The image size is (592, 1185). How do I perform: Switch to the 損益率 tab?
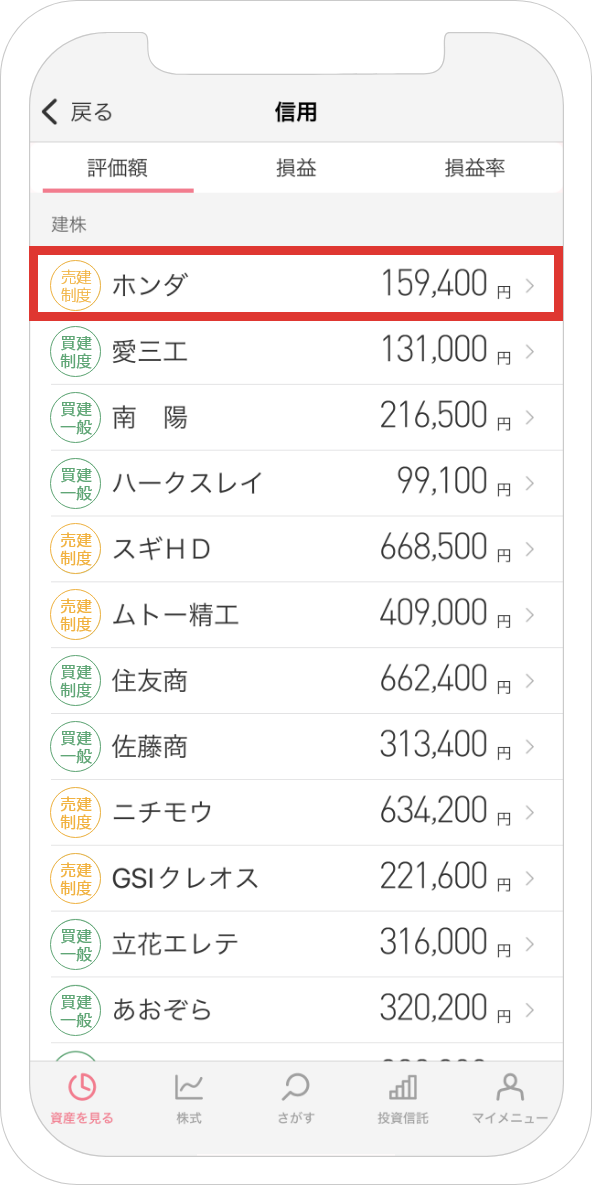point(474,168)
